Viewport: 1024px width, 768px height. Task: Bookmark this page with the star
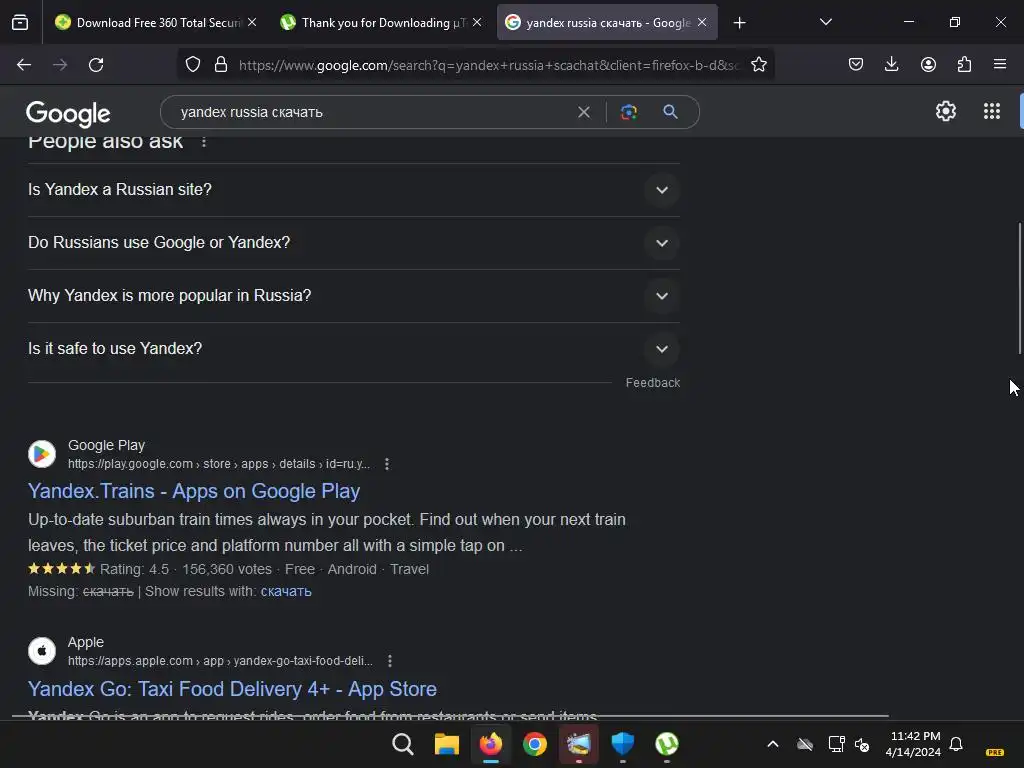point(758,65)
